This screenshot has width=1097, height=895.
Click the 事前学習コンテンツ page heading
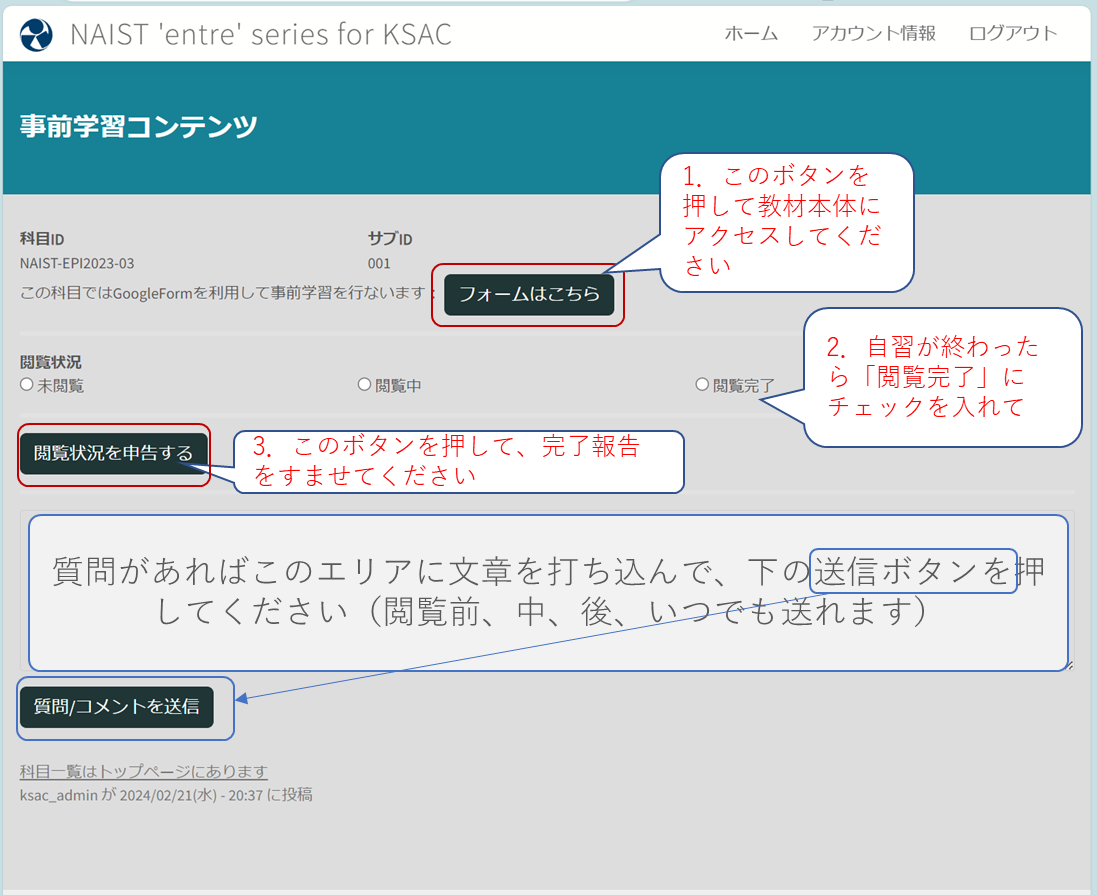pyautogui.click(x=139, y=127)
